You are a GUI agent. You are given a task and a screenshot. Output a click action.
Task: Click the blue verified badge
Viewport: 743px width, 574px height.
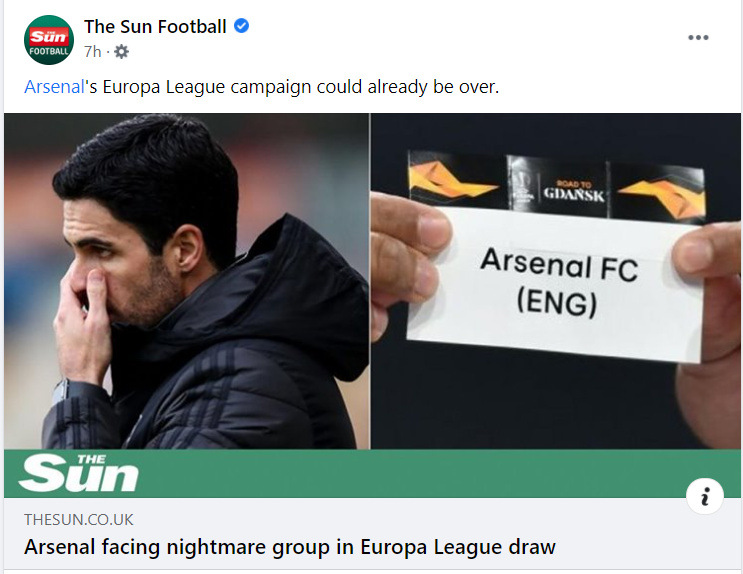(x=242, y=26)
